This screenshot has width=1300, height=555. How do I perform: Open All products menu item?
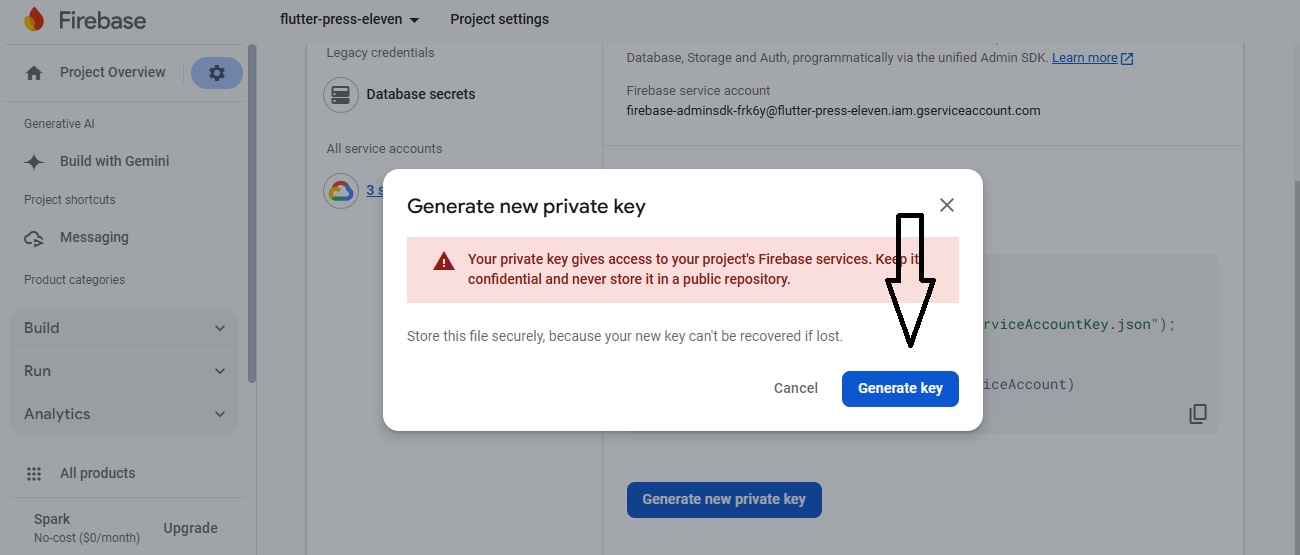[x=97, y=474]
